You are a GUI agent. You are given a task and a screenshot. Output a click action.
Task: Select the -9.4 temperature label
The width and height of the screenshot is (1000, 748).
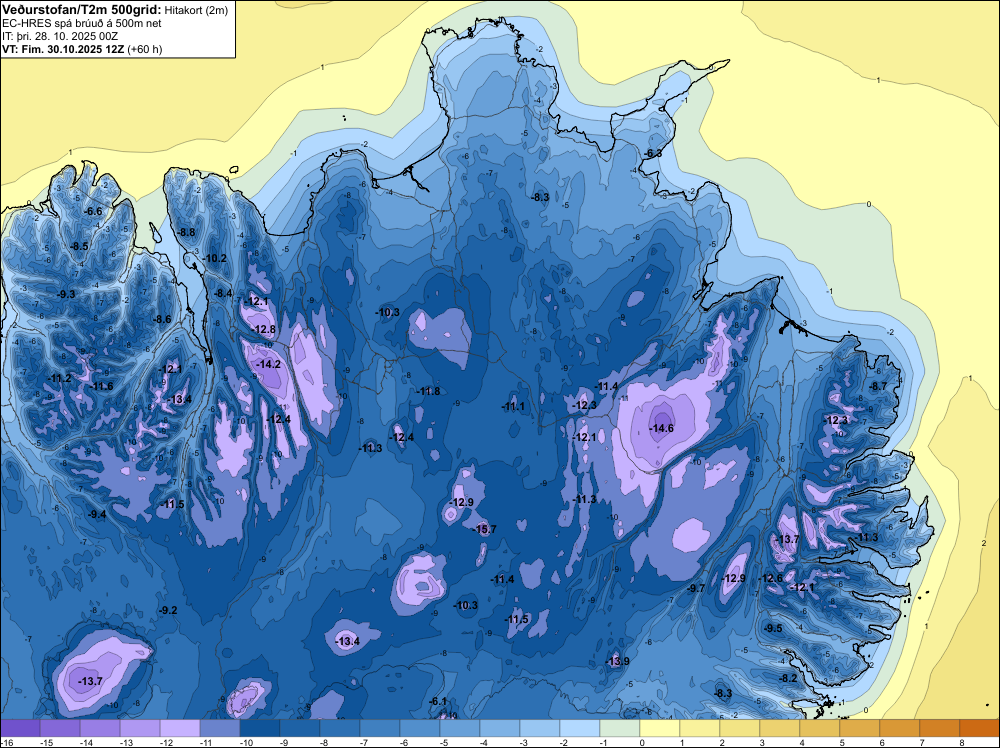pyautogui.click(x=97, y=514)
